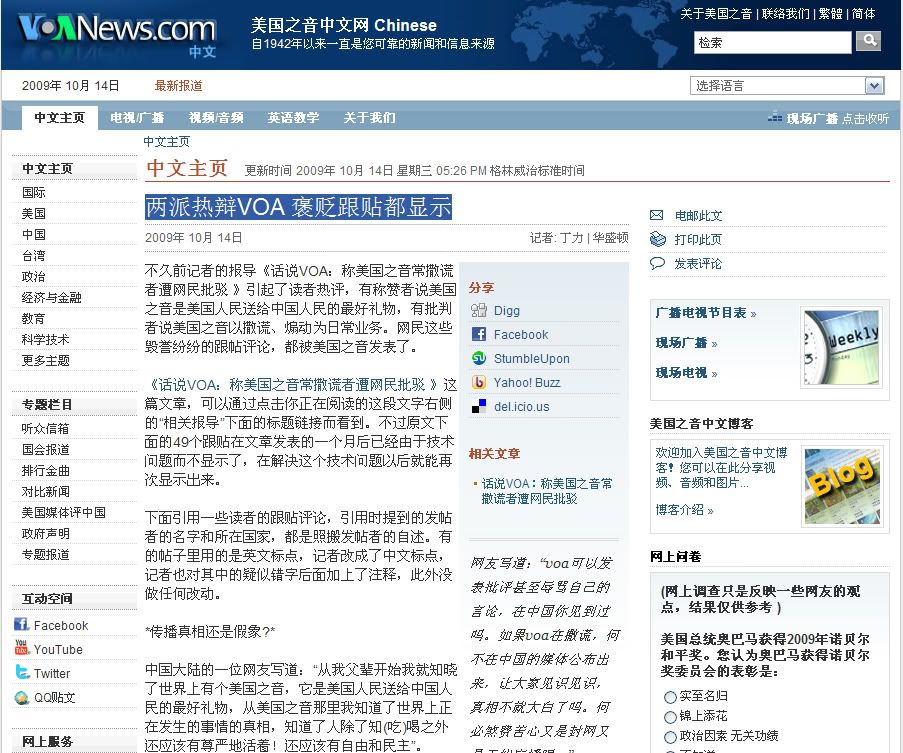Switch to the 电视/广播 tab

137,118
